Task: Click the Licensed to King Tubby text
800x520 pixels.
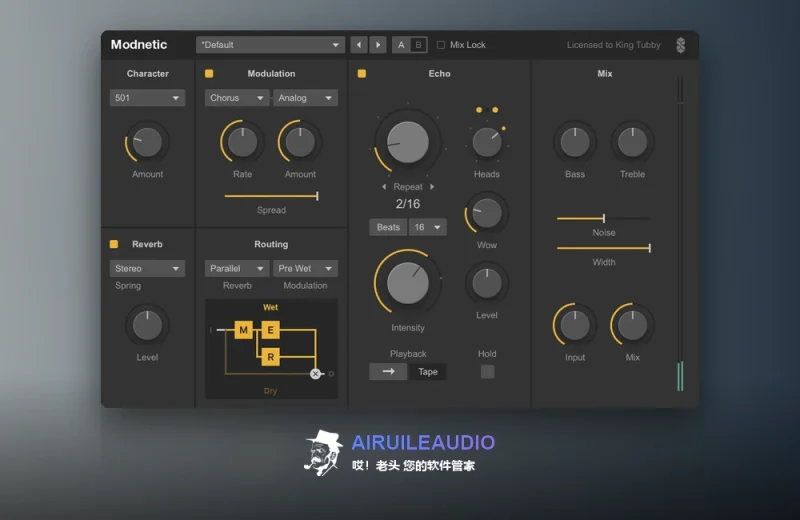Action: (613, 45)
